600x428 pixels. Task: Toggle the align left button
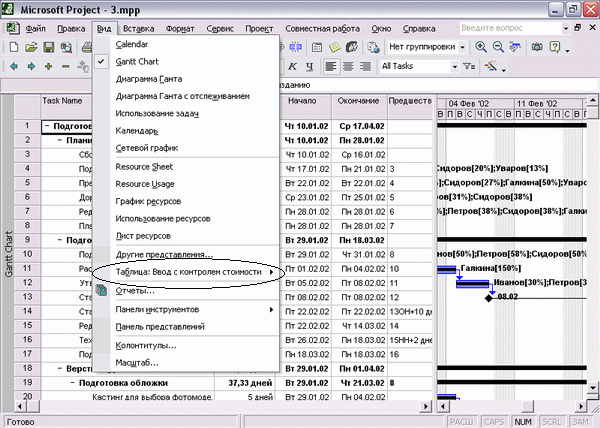[331, 67]
